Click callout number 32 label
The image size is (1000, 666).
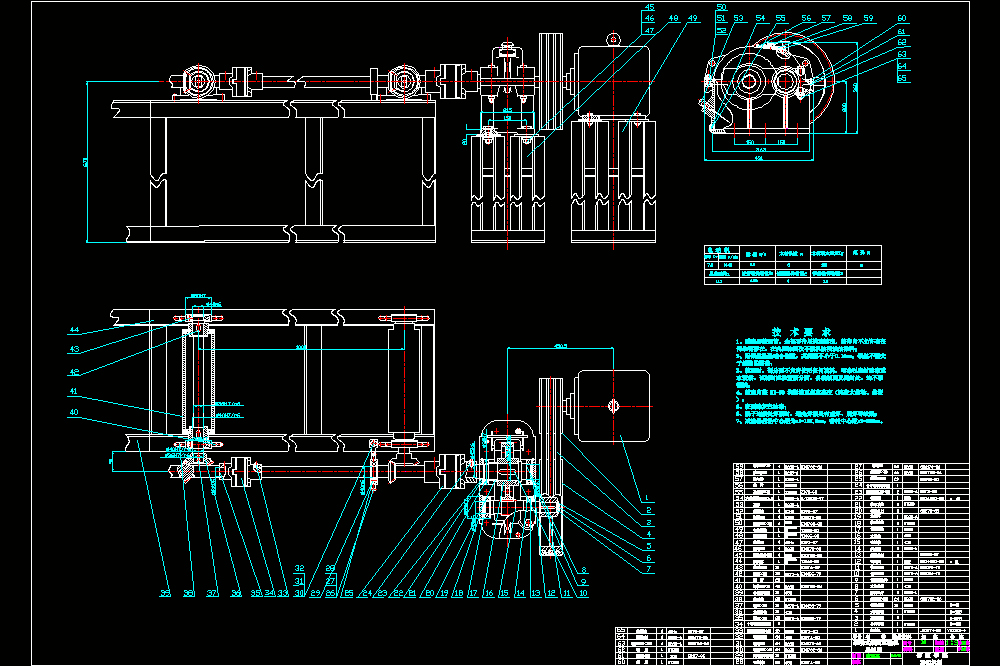point(299,568)
